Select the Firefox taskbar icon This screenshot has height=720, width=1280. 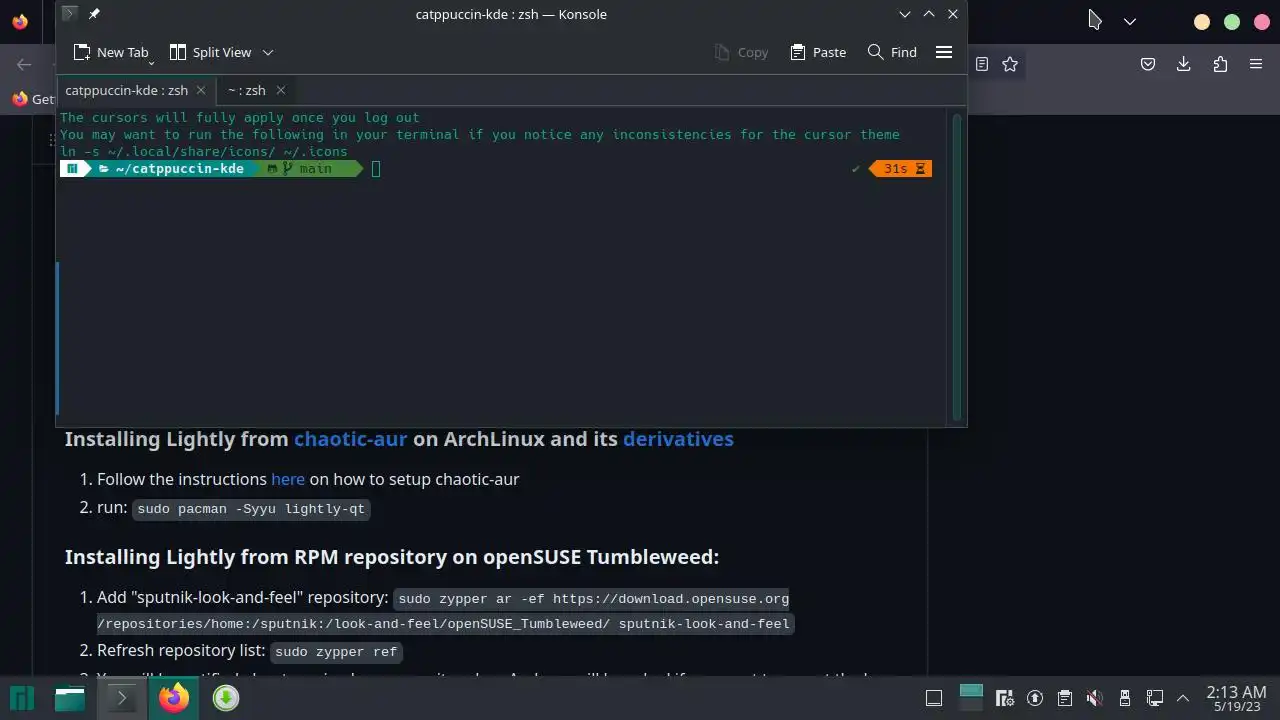tap(173, 698)
